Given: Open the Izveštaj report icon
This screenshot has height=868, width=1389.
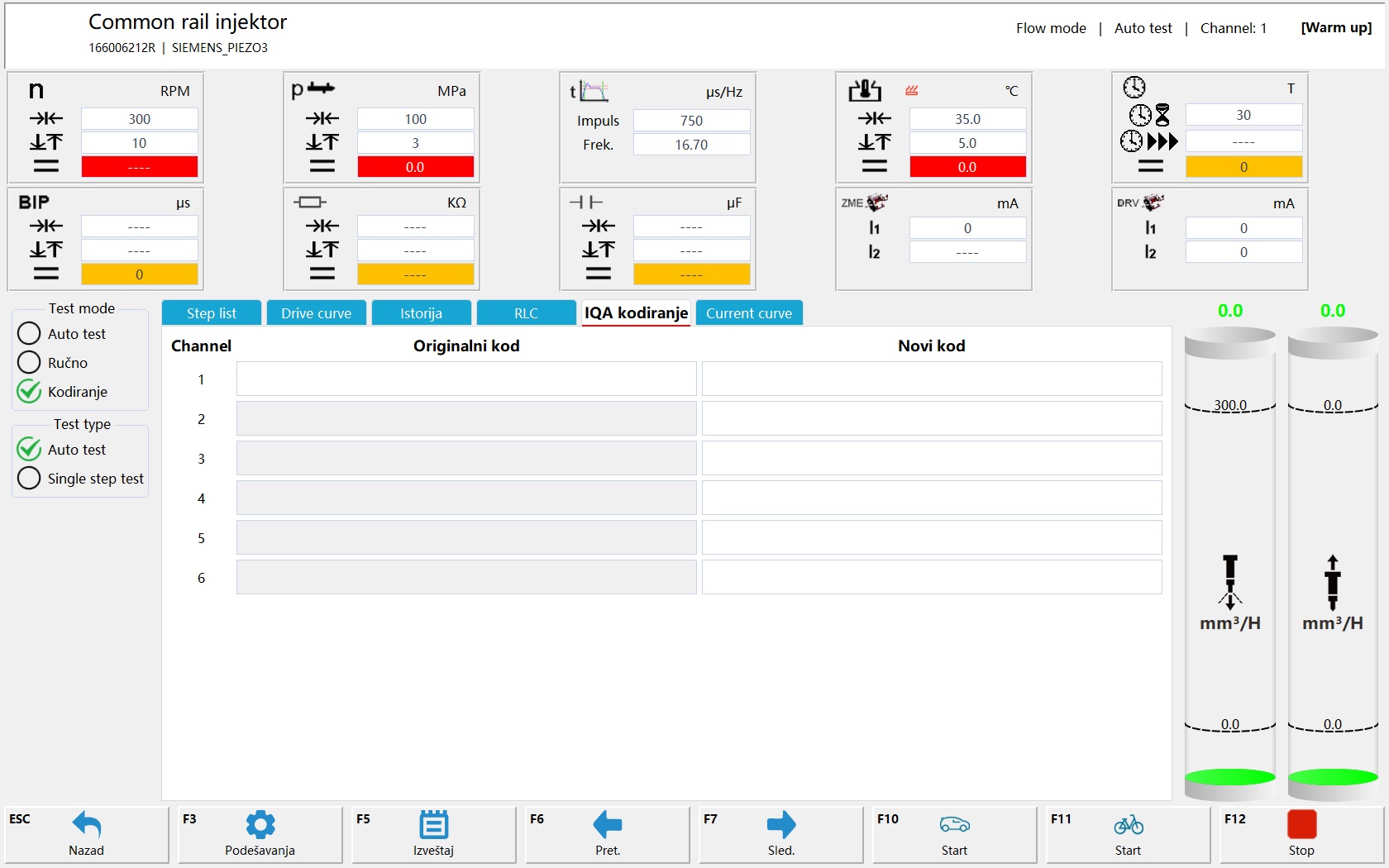Looking at the screenshot, I should click(x=433, y=825).
